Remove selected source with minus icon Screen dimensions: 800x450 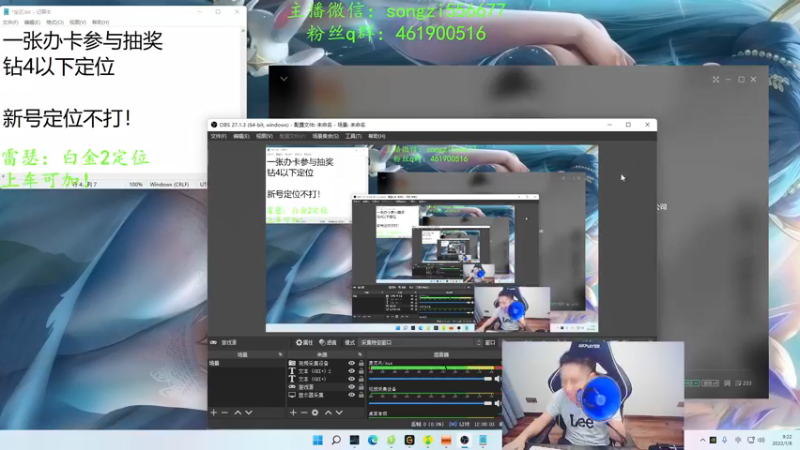pos(304,412)
